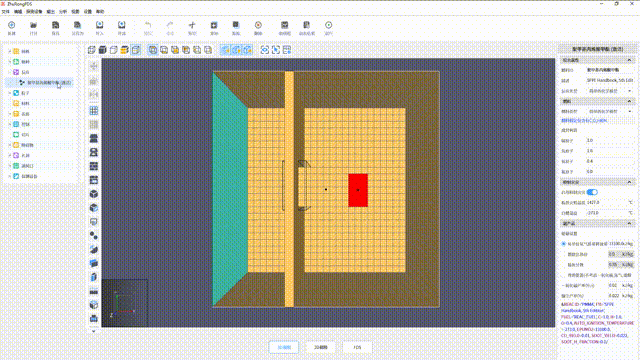Click the first wireframe cube view icon
This screenshot has height=360, width=640.
(91, 50)
